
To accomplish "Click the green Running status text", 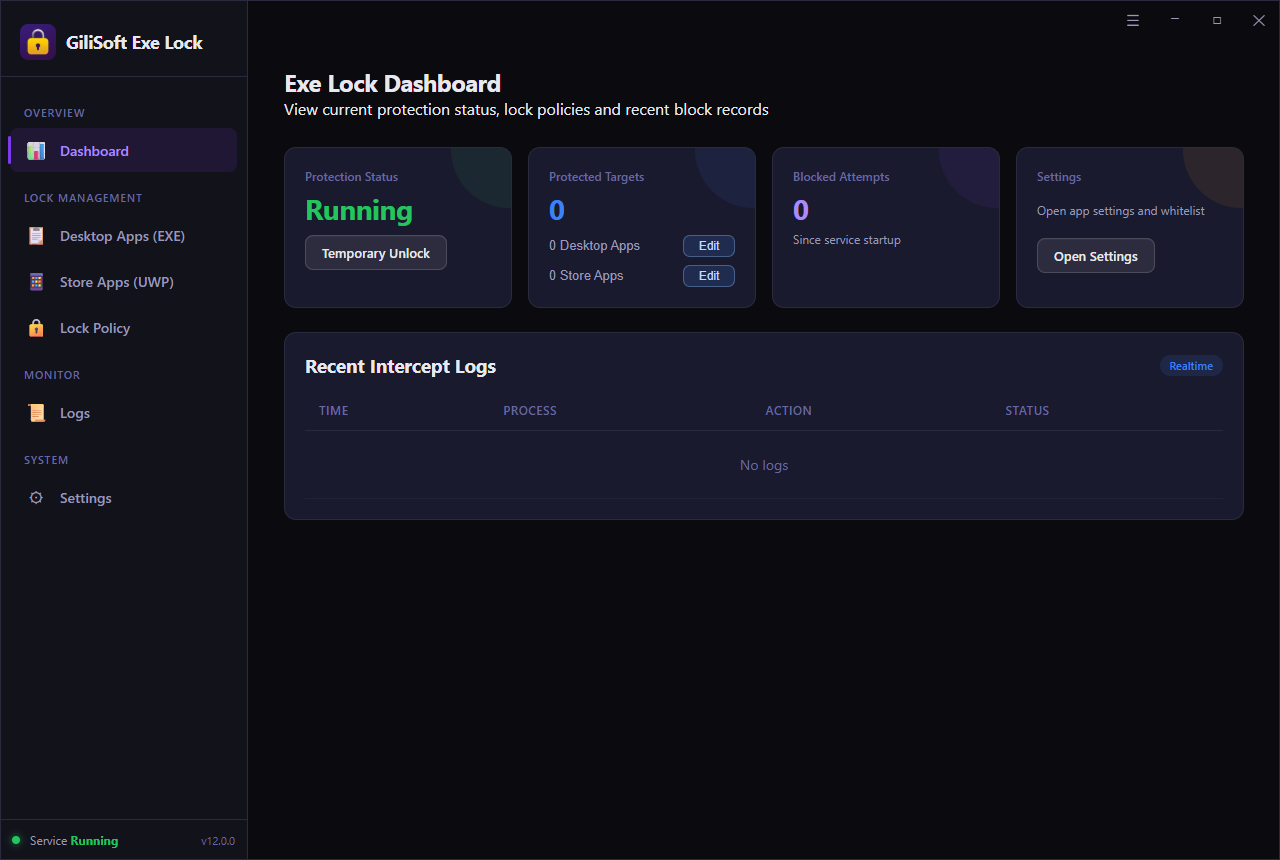I will 359,211.
